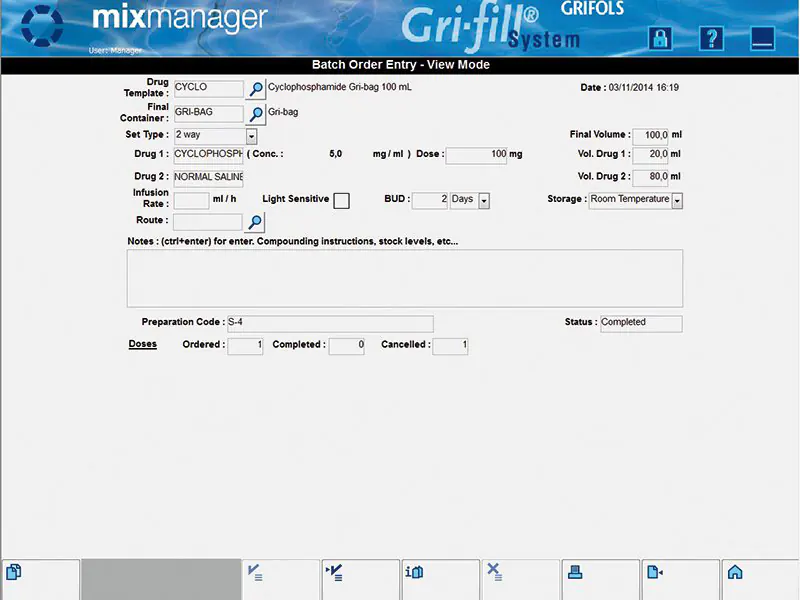Click inside the Notes text area
The height and width of the screenshot is (600, 800).
tap(404, 278)
